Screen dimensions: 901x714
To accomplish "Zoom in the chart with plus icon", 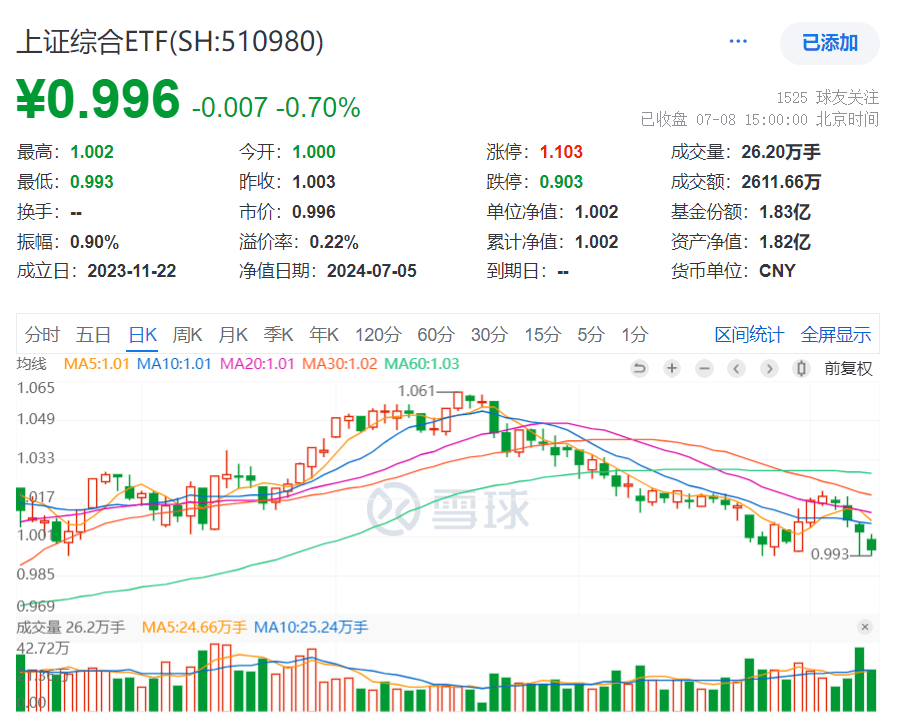I will tap(672, 368).
